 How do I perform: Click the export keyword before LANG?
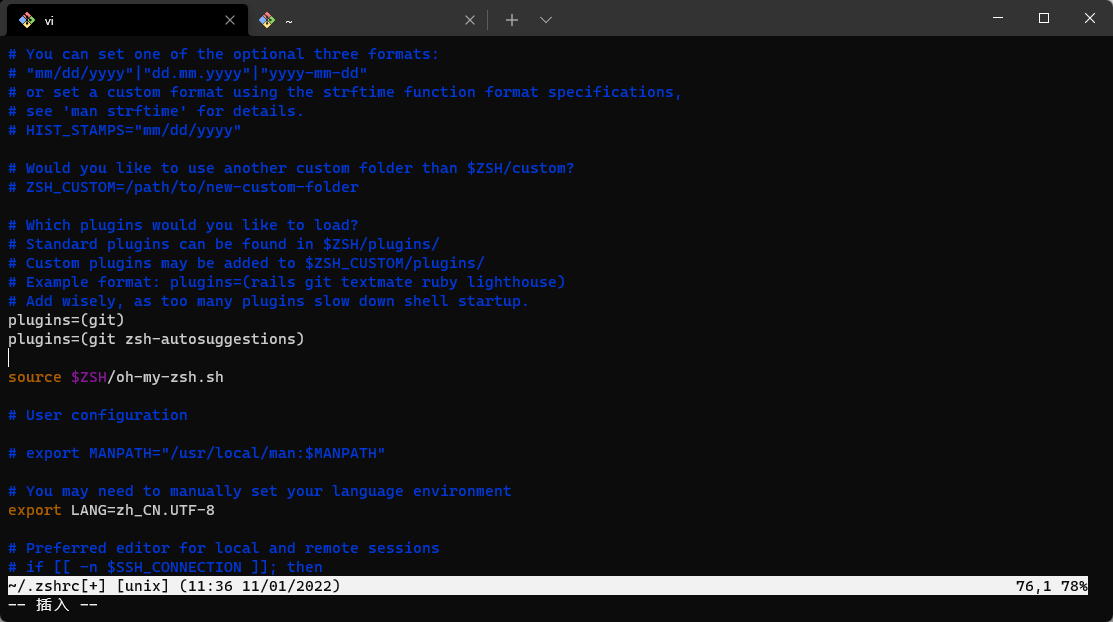[x=35, y=511]
